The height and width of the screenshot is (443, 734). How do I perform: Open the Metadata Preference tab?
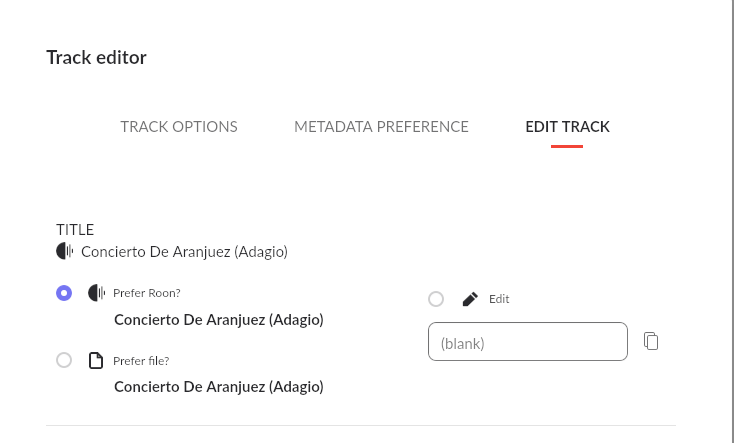pos(381,127)
